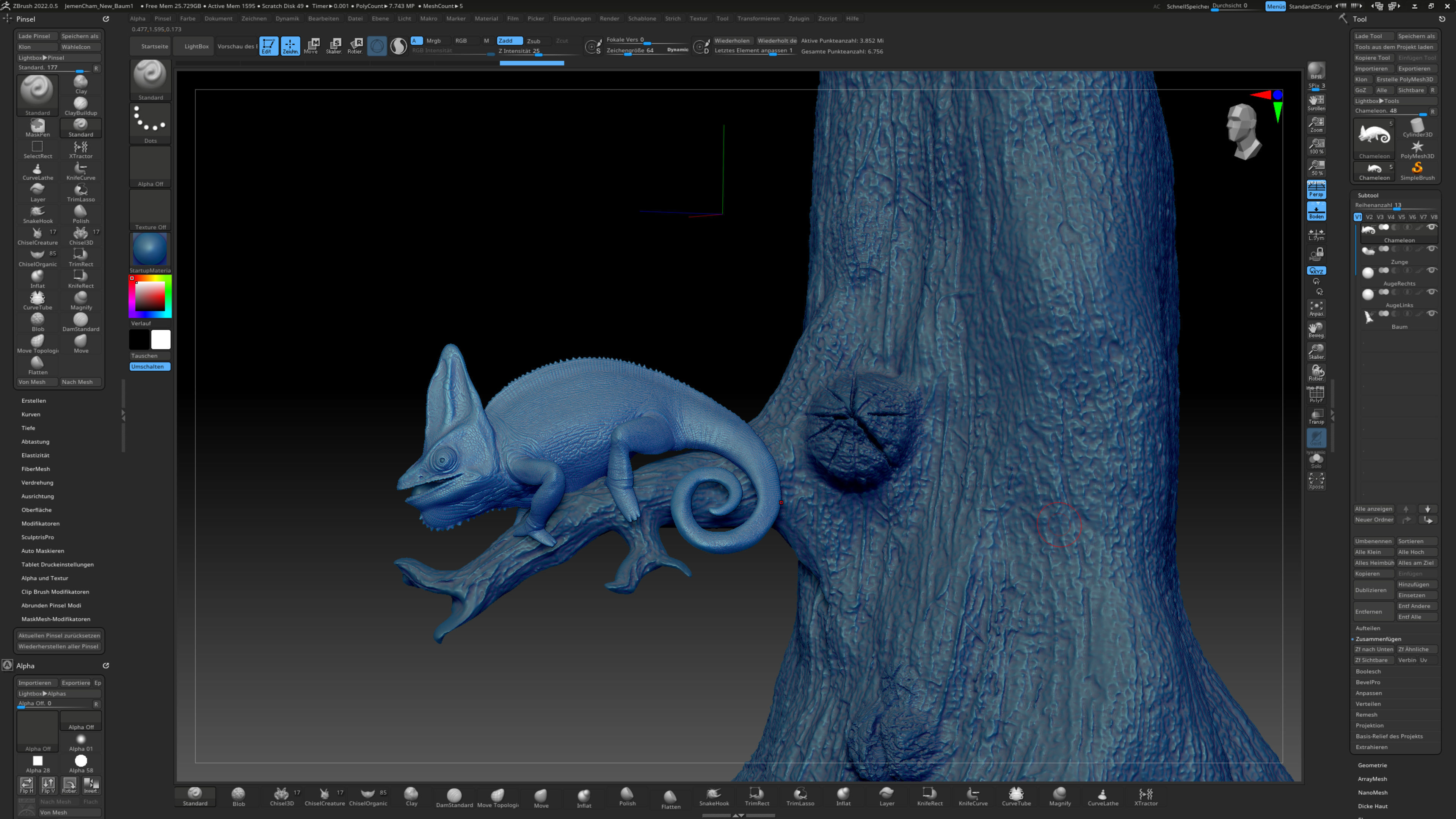Viewport: 1456px width, 819px height.
Task: Select Blob brush in bottom shelf
Action: [x=238, y=797]
